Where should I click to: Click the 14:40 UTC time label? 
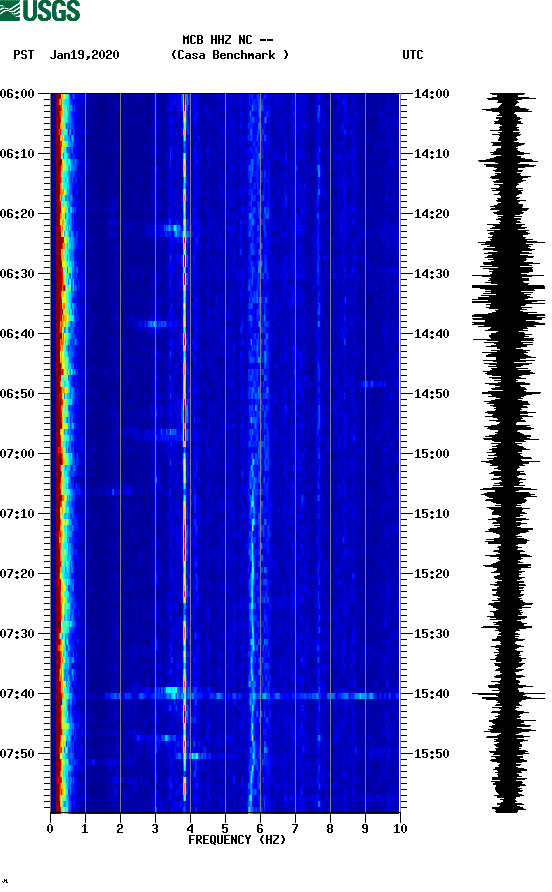(431, 334)
